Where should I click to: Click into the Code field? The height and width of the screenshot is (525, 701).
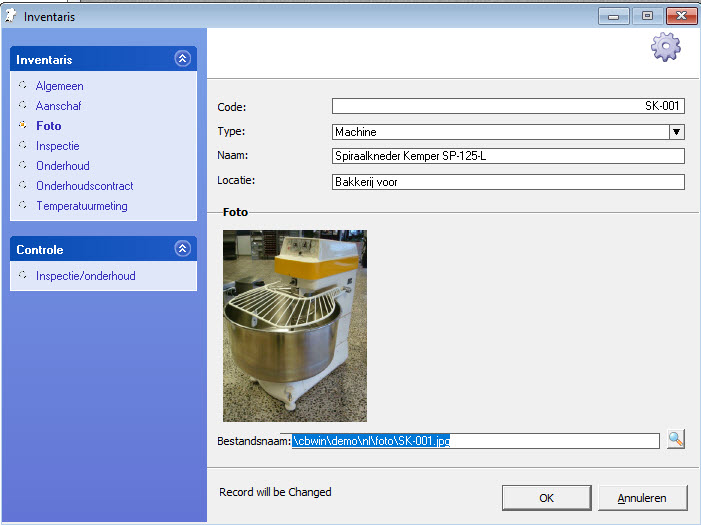[508, 106]
